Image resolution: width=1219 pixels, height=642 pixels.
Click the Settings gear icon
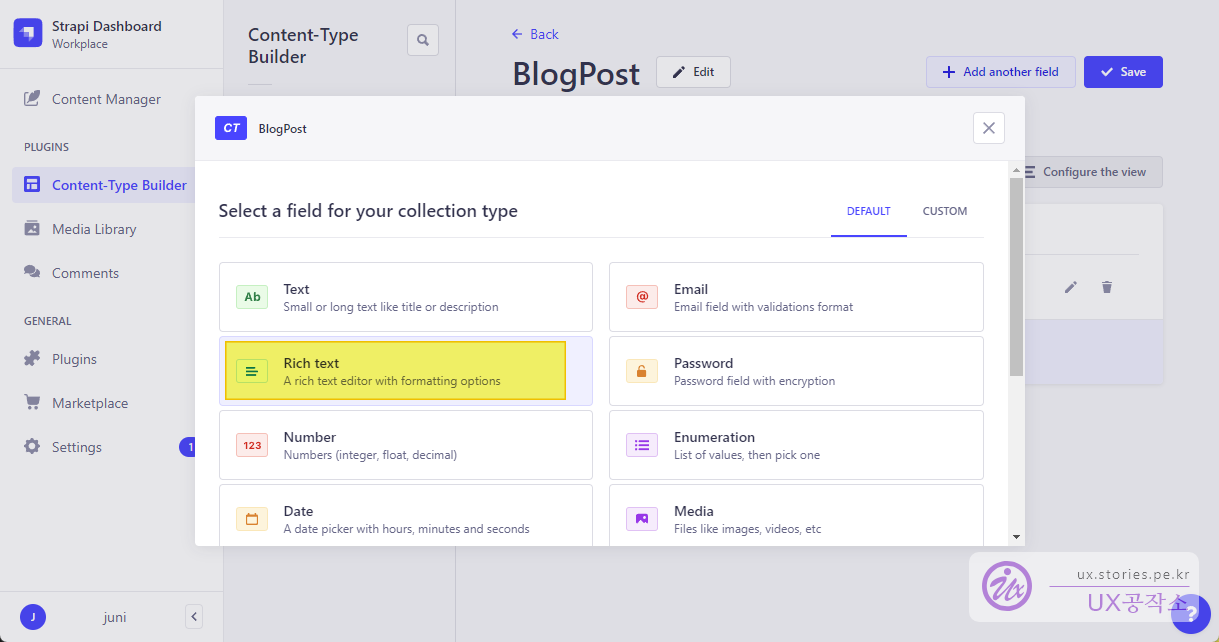click(32, 447)
